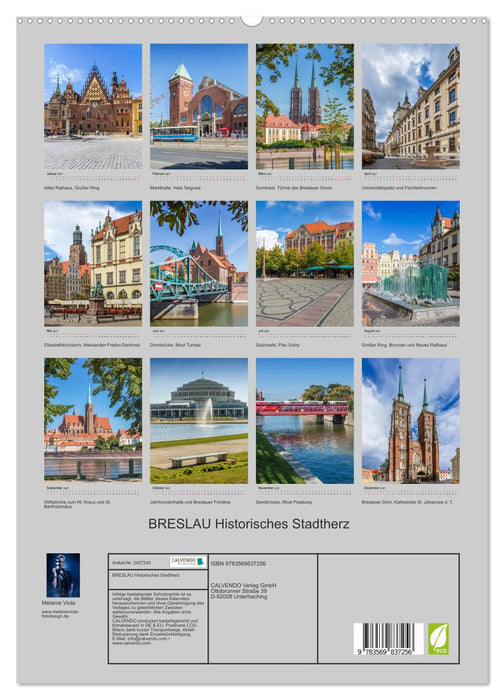
Task: Click the "CALVENDO Verlag GmbH" address line
Action: click(243, 585)
